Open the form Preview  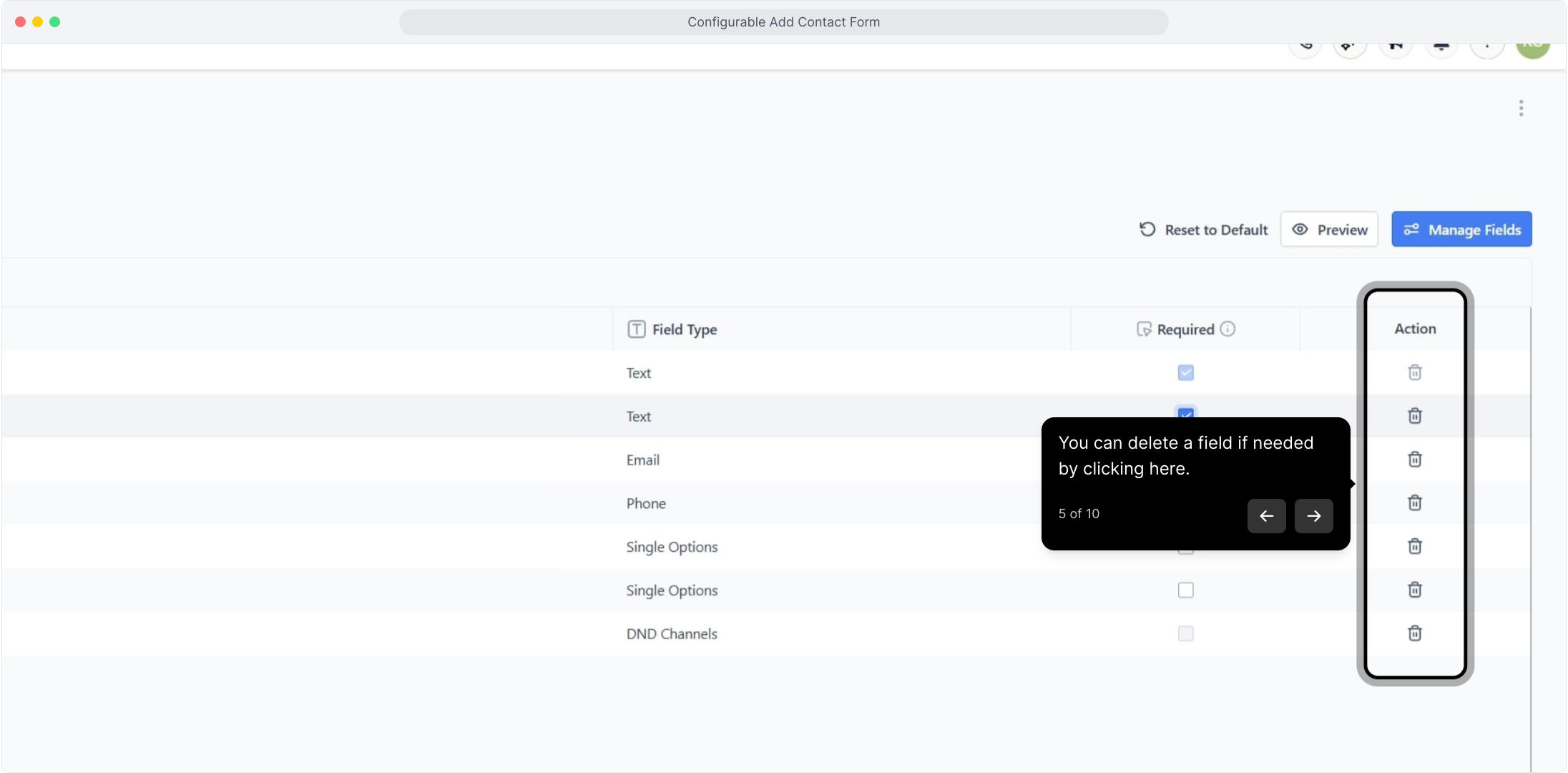click(x=1329, y=230)
